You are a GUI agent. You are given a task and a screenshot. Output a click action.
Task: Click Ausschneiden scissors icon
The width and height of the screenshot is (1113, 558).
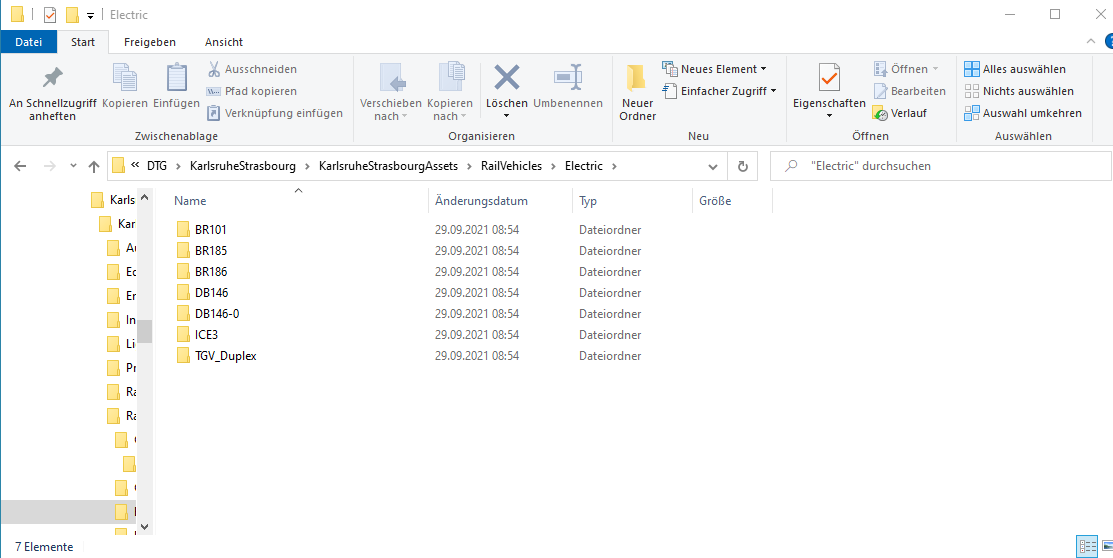(x=214, y=69)
